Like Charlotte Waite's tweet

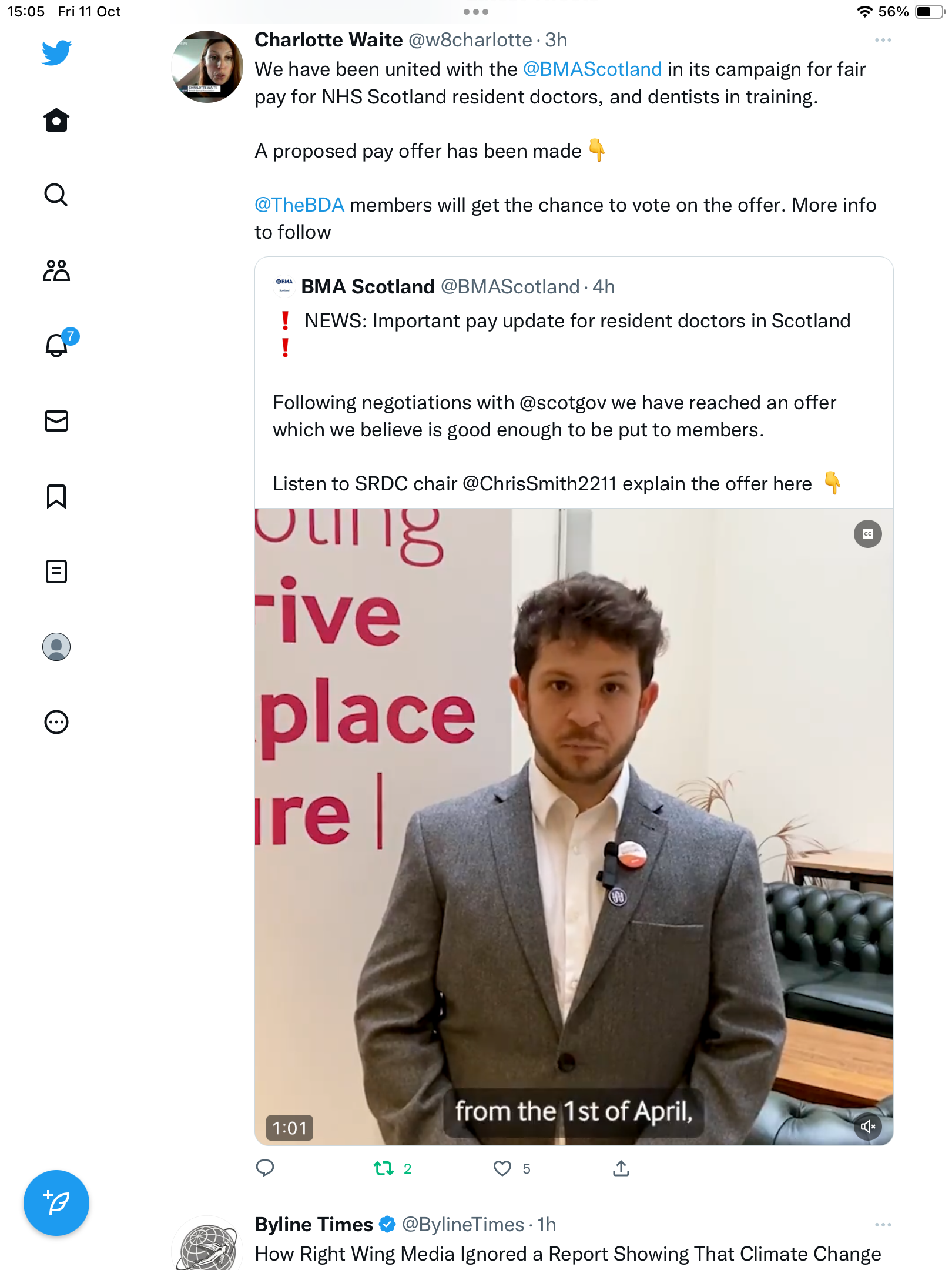pyautogui.click(x=502, y=1168)
